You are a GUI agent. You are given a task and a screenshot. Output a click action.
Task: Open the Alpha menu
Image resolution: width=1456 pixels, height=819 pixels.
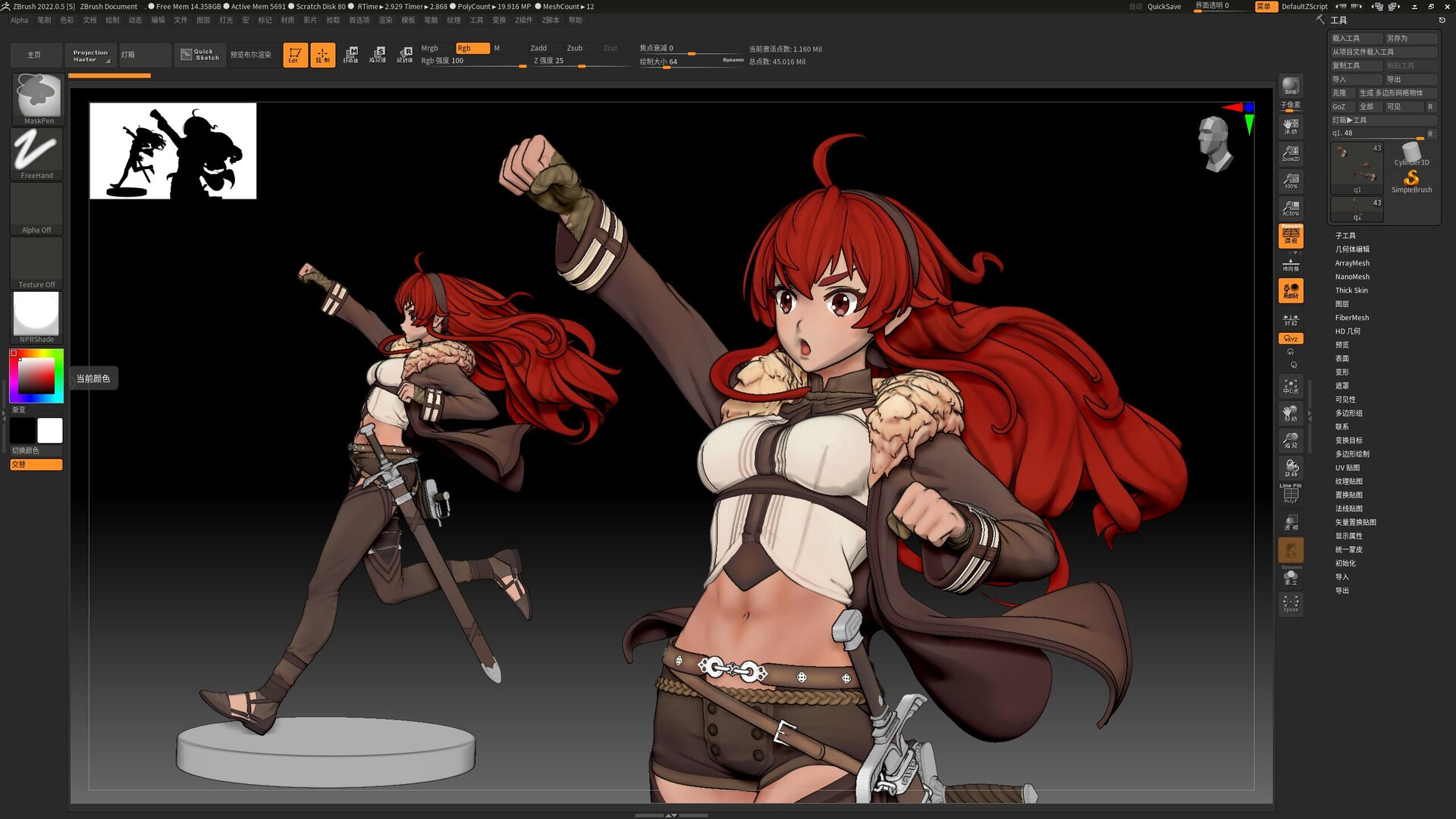point(20,20)
